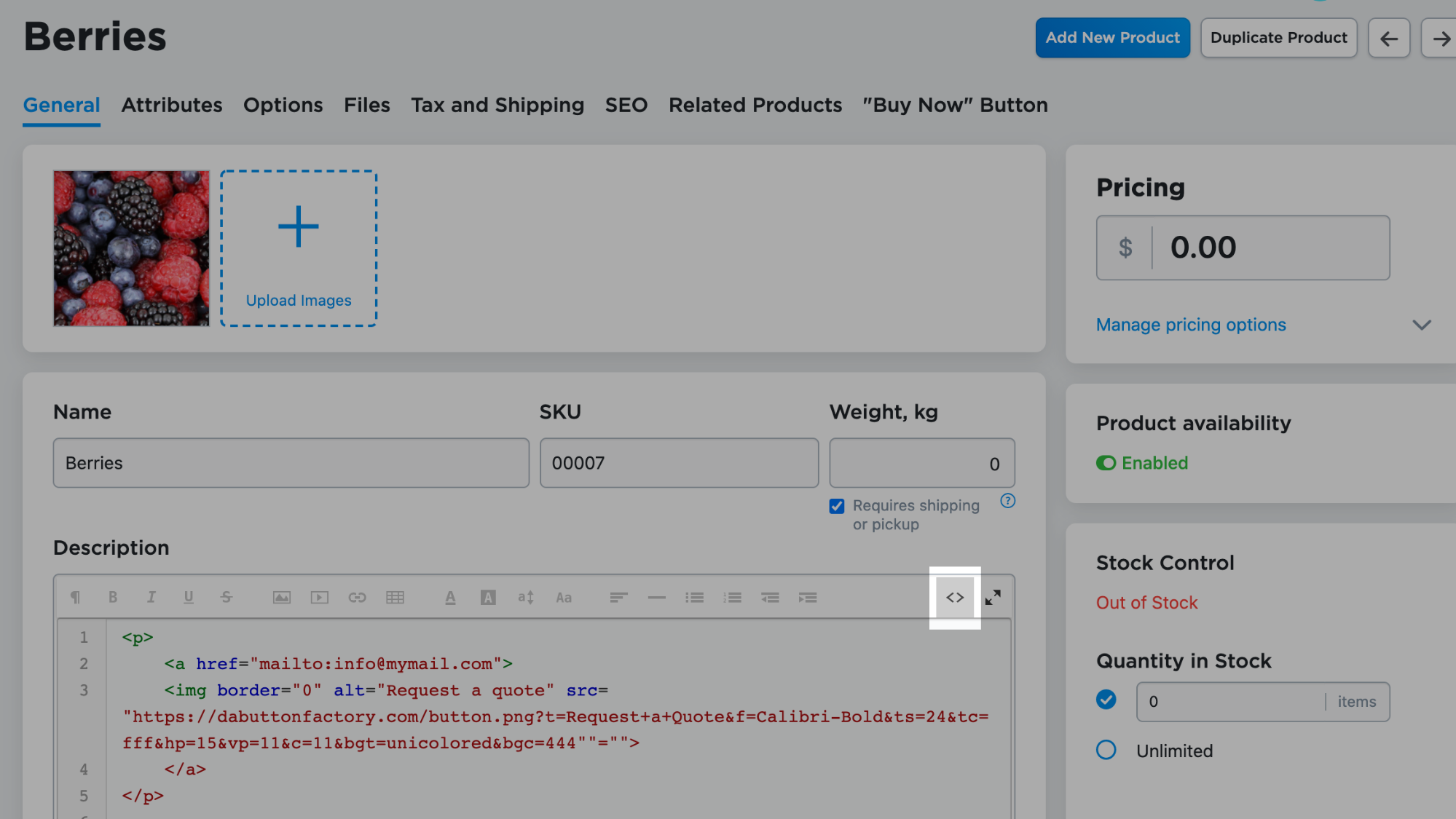Click Add New Product button

tap(1112, 38)
